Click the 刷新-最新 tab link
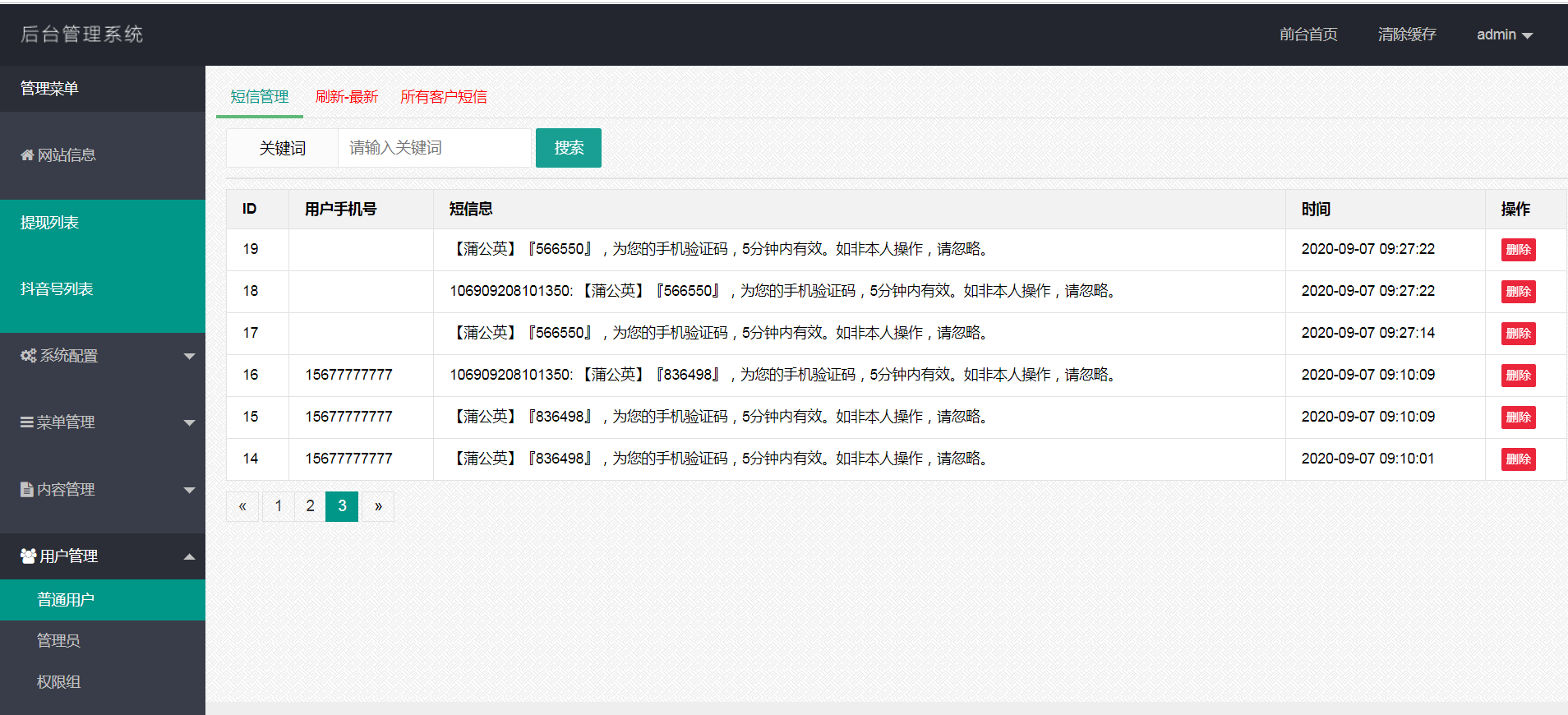This screenshot has width=1568, height=715. pos(347,97)
